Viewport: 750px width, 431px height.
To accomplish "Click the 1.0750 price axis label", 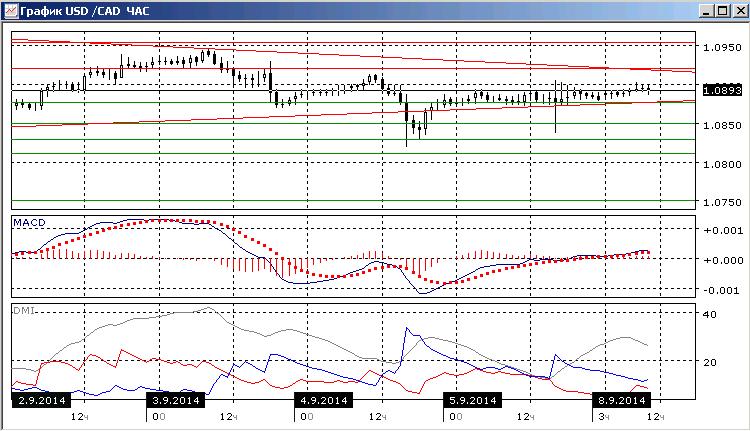I will point(722,202).
